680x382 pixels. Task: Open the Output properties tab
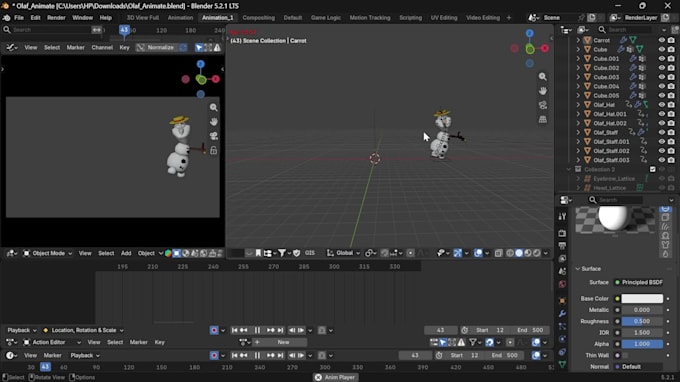[x=562, y=246]
